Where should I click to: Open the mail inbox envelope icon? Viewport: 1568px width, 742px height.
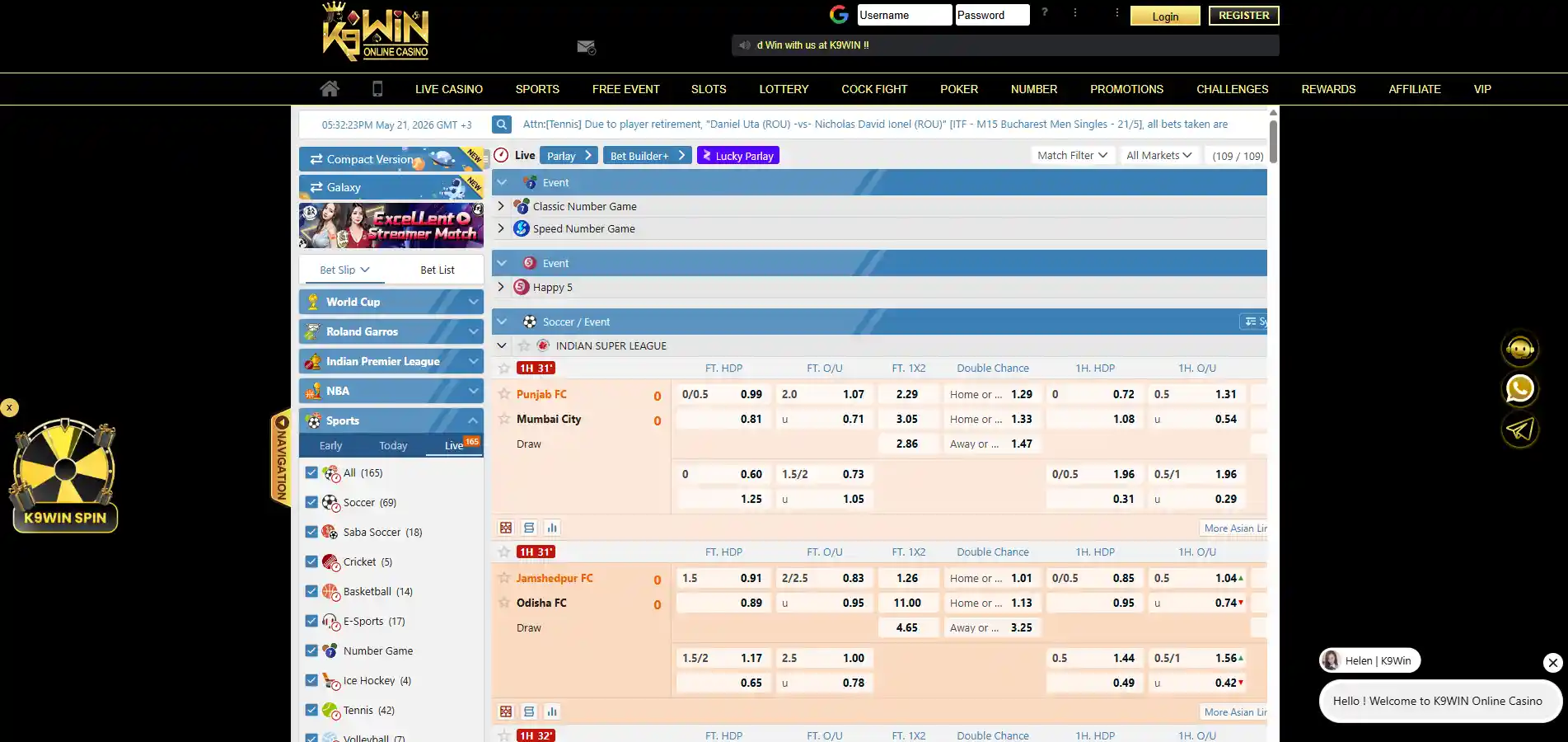tap(586, 47)
